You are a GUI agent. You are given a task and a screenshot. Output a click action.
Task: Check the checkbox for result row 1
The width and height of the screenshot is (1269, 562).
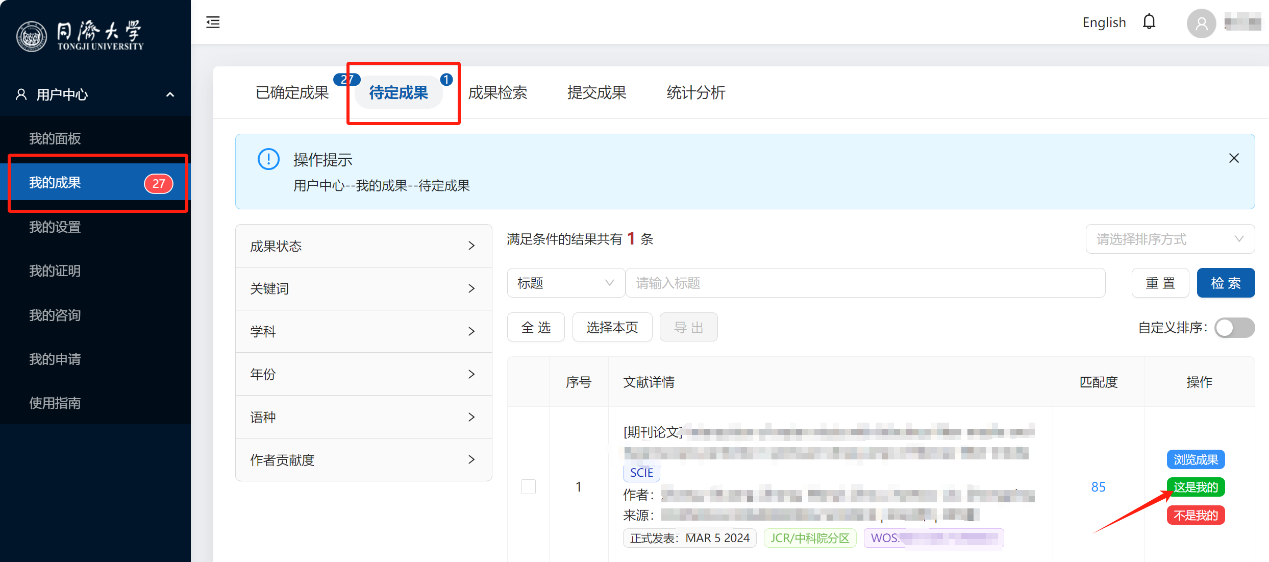point(528,487)
